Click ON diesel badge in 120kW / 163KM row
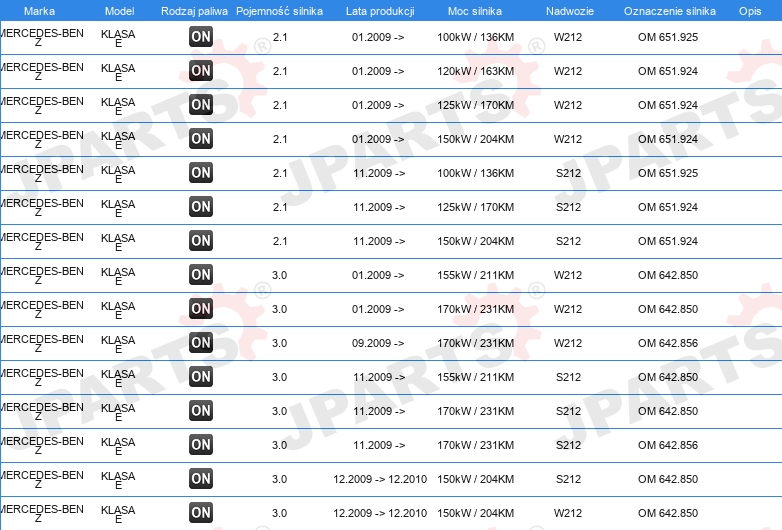 201,70
